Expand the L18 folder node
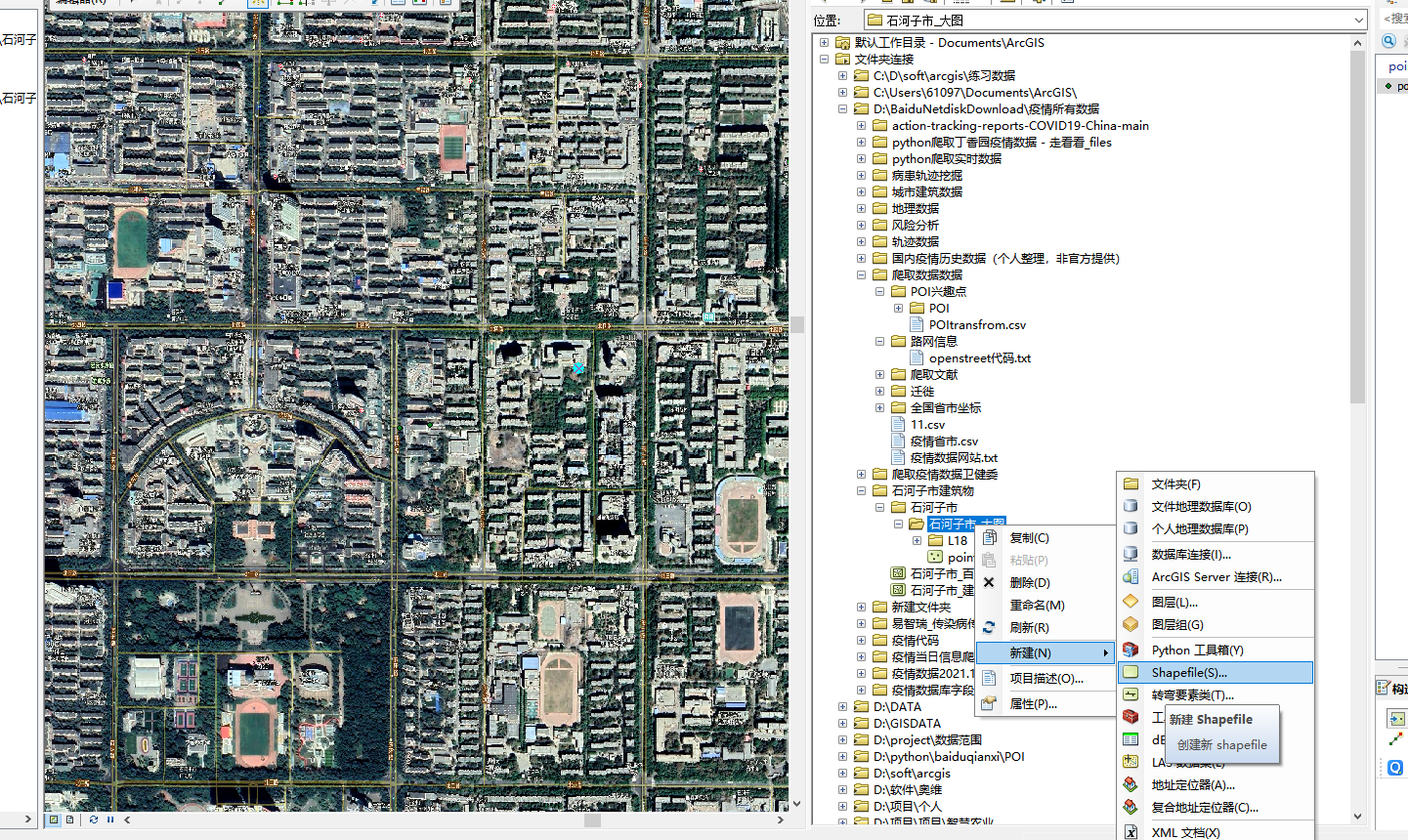 click(917, 540)
